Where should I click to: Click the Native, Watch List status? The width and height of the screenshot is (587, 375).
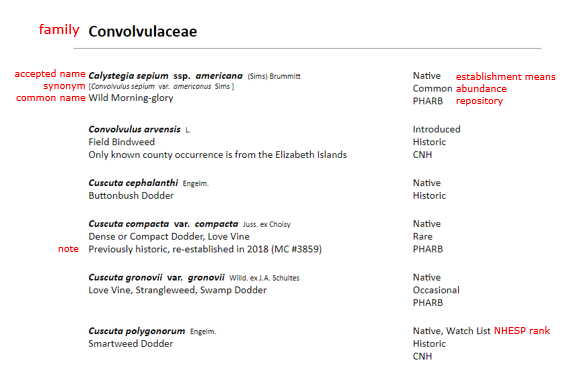tap(451, 331)
